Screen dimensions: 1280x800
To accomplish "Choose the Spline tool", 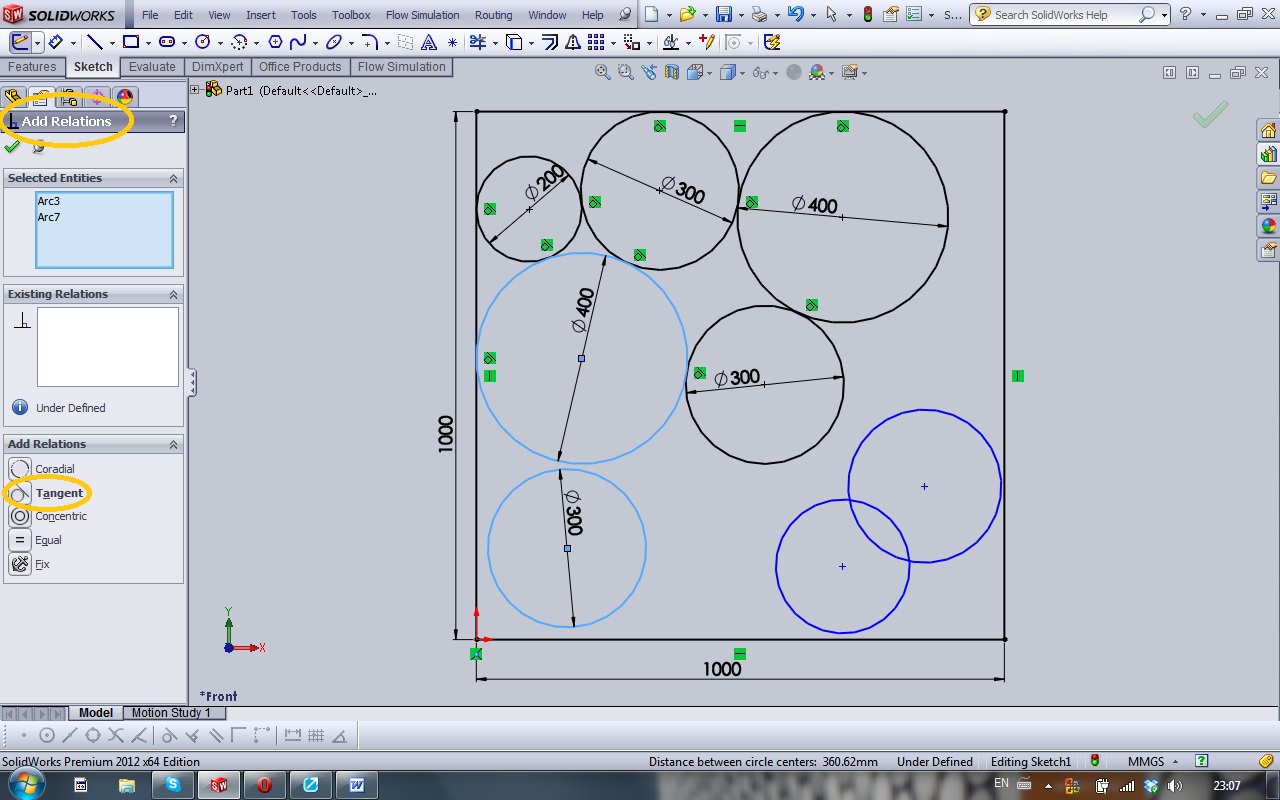I will click(297, 42).
